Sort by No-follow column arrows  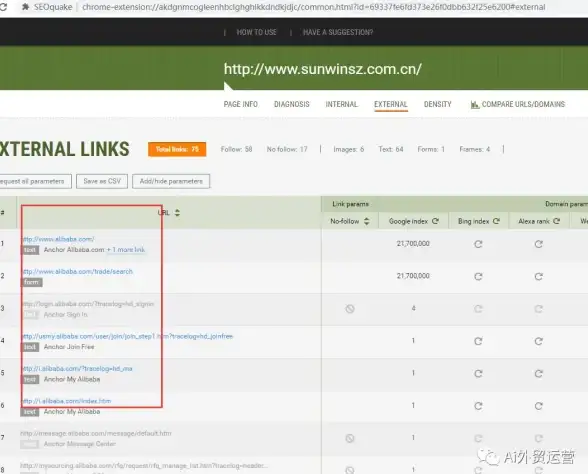click(x=366, y=221)
